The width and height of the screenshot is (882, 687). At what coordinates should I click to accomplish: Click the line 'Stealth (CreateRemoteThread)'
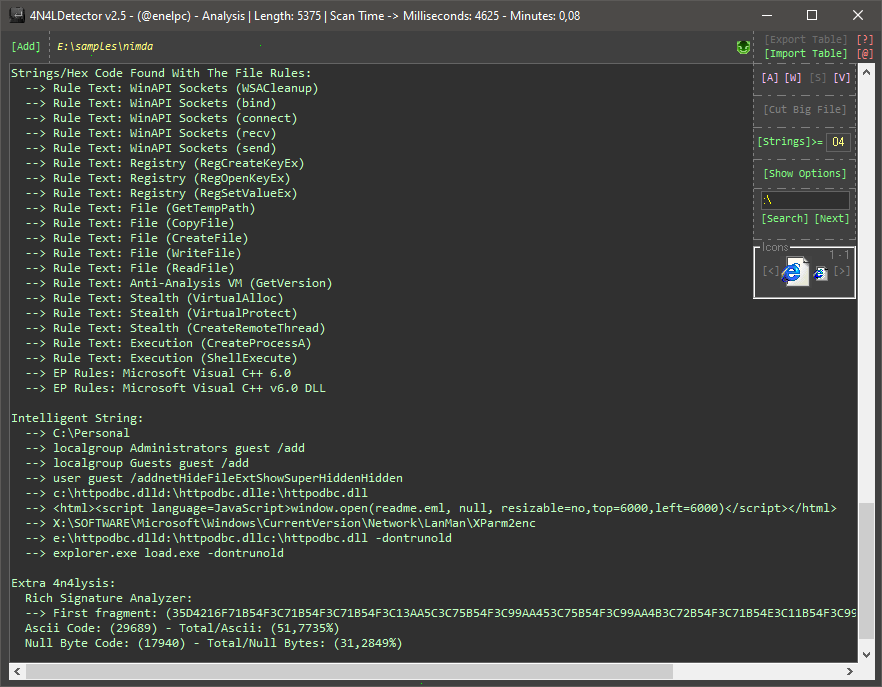pos(176,329)
